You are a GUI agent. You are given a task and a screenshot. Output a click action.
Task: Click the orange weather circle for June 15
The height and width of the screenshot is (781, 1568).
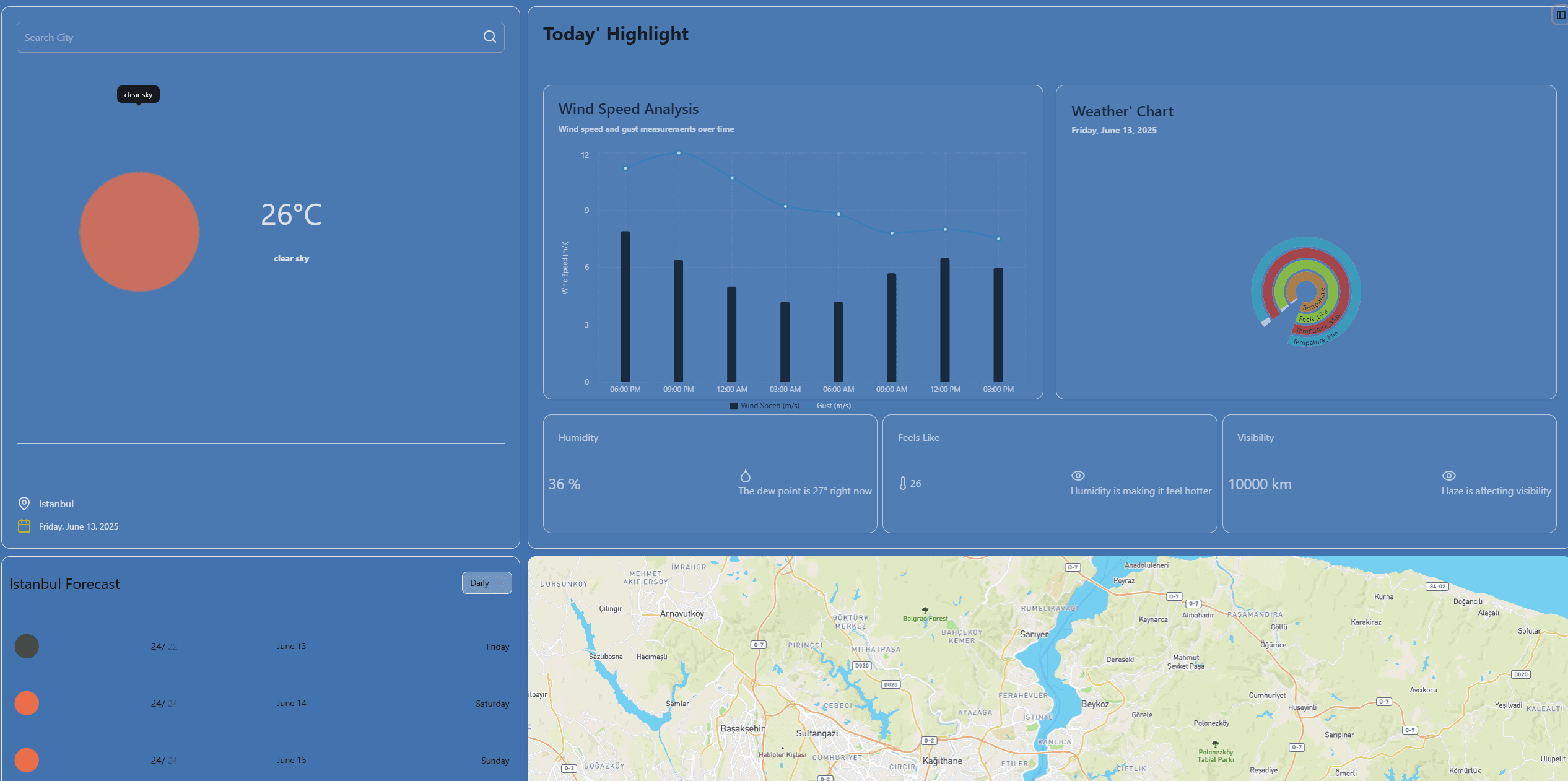[26, 760]
